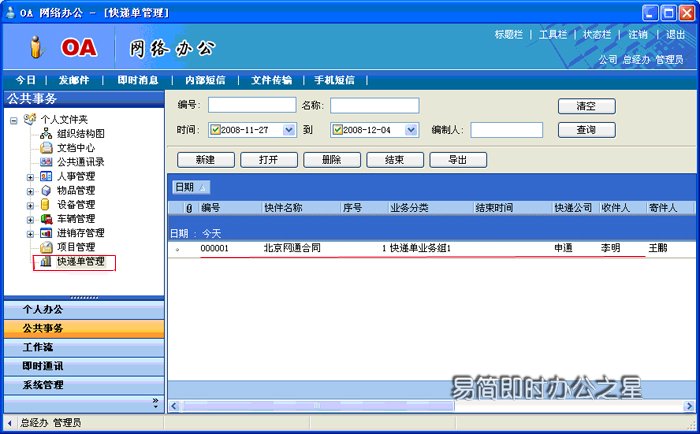Open the 内部短信 menu item
700x434 pixels.
205,80
